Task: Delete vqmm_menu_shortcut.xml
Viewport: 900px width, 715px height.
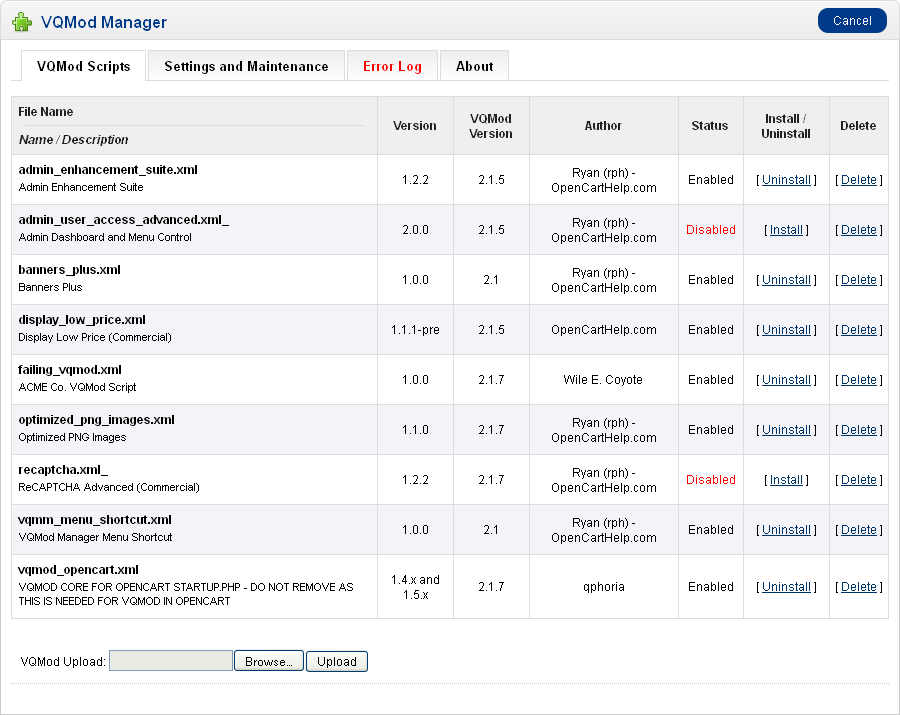Action: (859, 529)
